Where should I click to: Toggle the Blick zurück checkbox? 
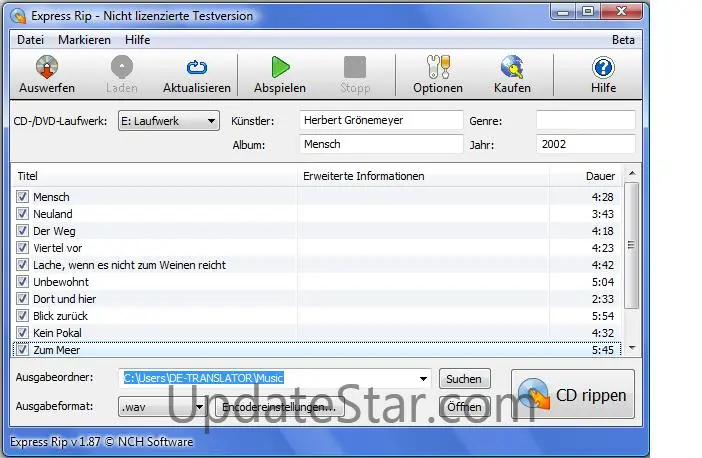[22, 316]
